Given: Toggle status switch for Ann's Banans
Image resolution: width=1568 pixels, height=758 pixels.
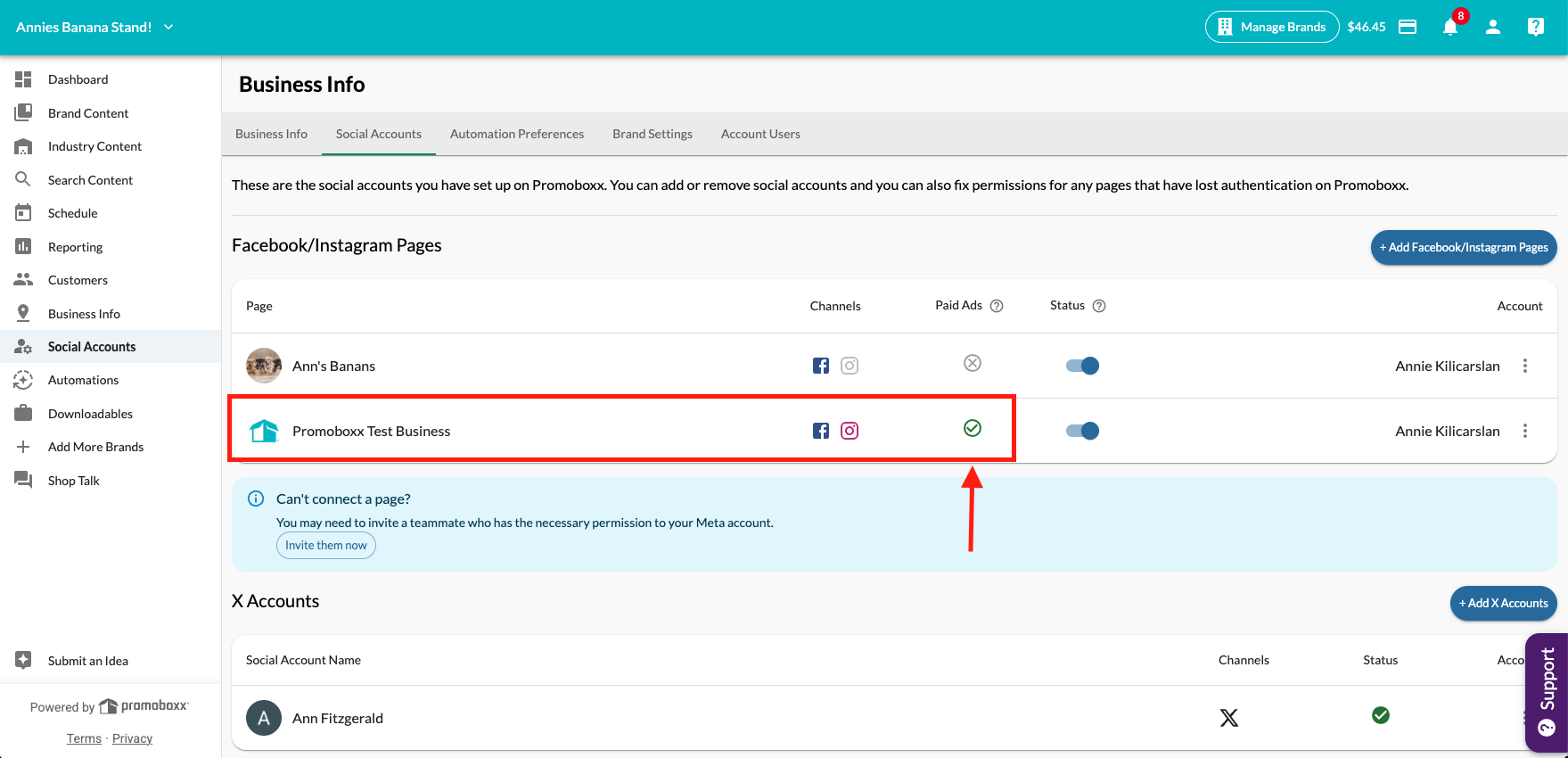Looking at the screenshot, I should pyautogui.click(x=1082, y=366).
